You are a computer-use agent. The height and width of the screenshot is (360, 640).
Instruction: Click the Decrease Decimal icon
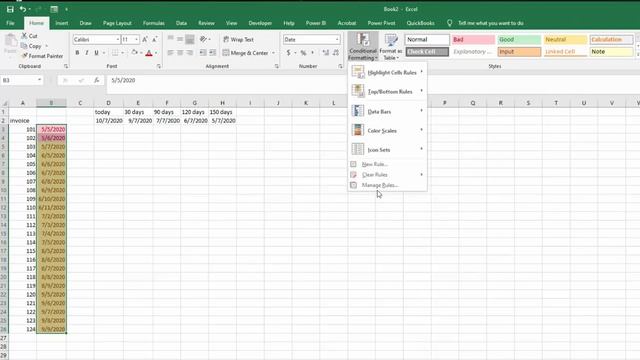click(336, 53)
